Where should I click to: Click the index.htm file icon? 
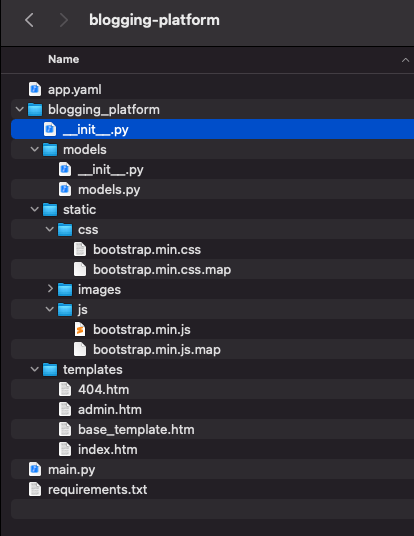coord(65,449)
